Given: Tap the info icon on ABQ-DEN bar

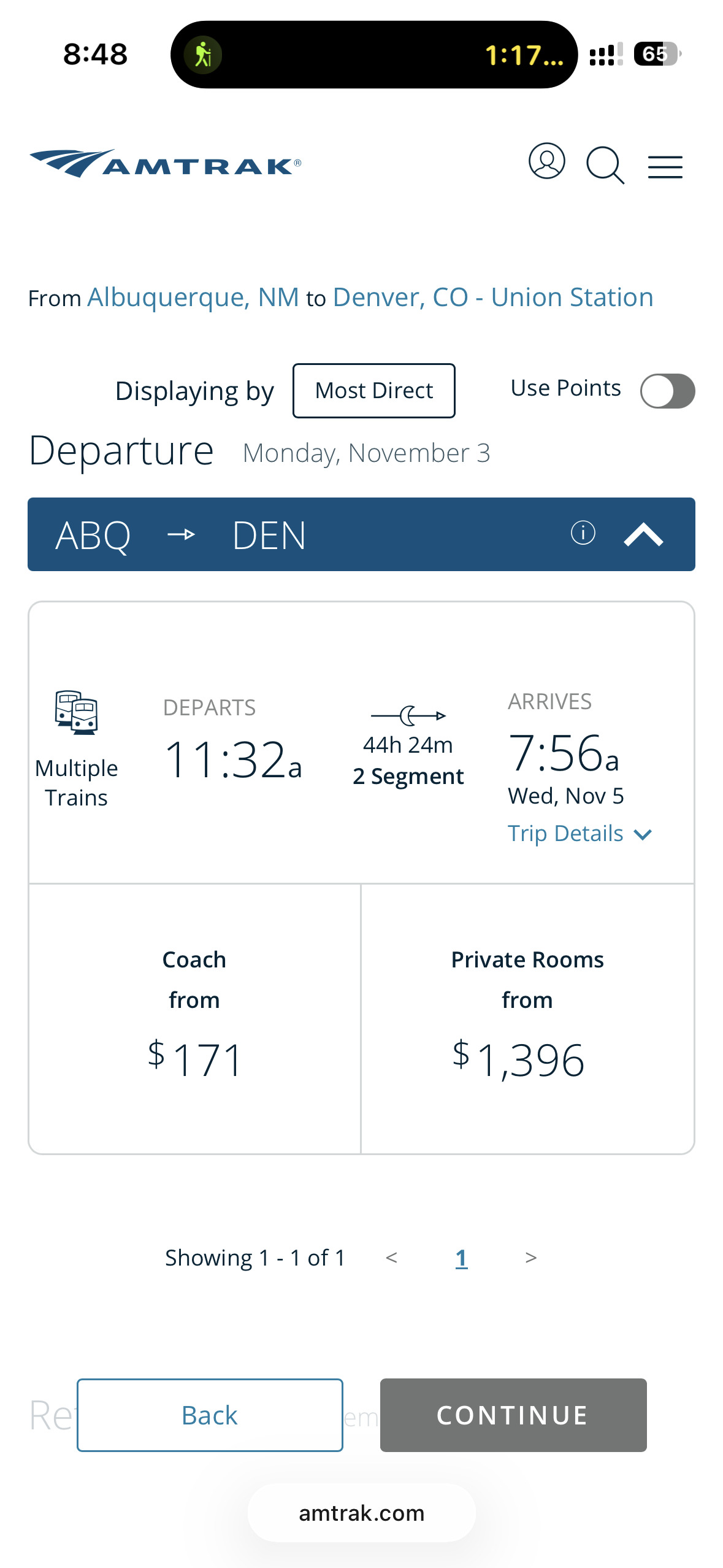Looking at the screenshot, I should tap(583, 533).
